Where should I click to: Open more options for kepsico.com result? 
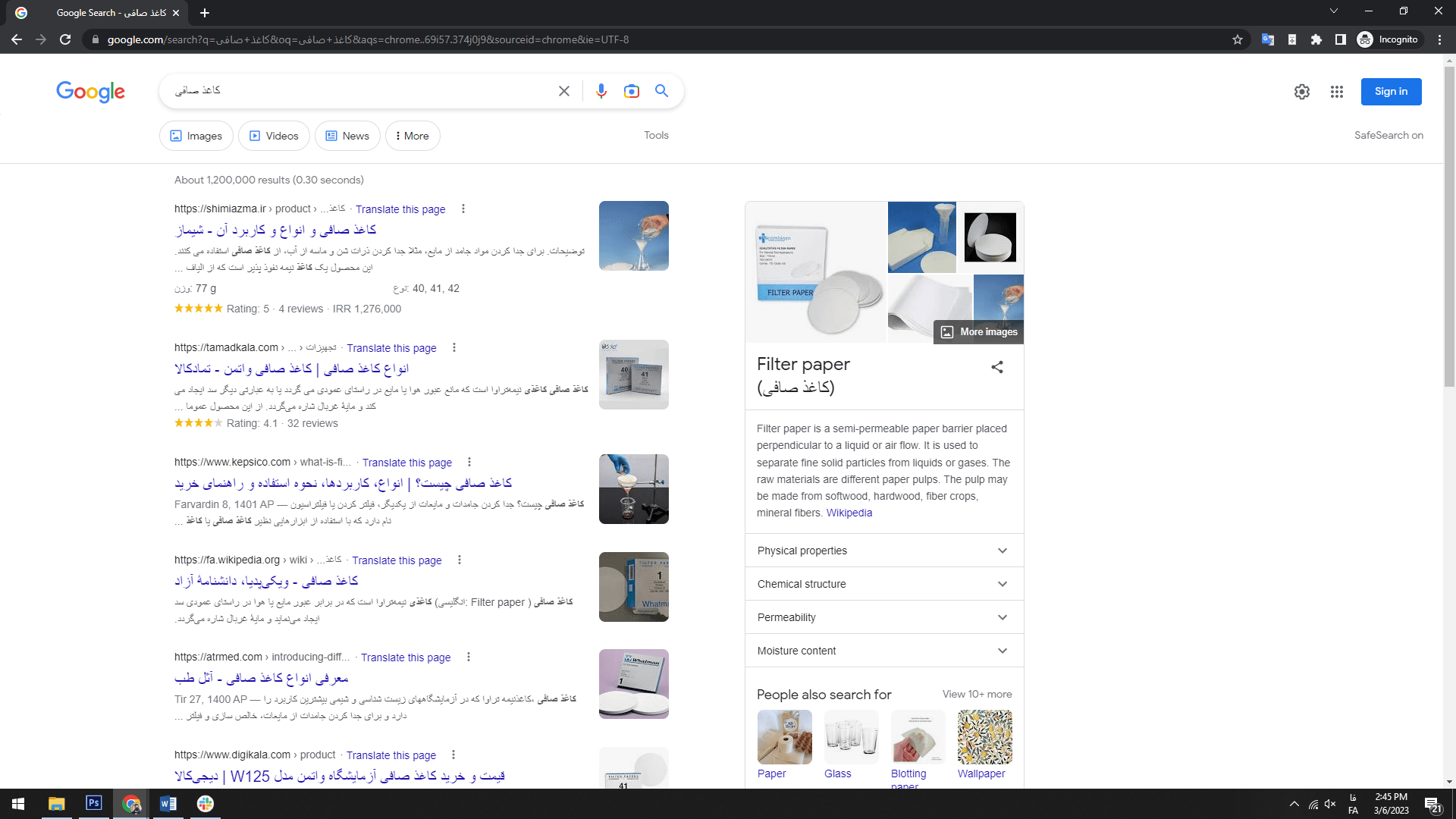(469, 462)
